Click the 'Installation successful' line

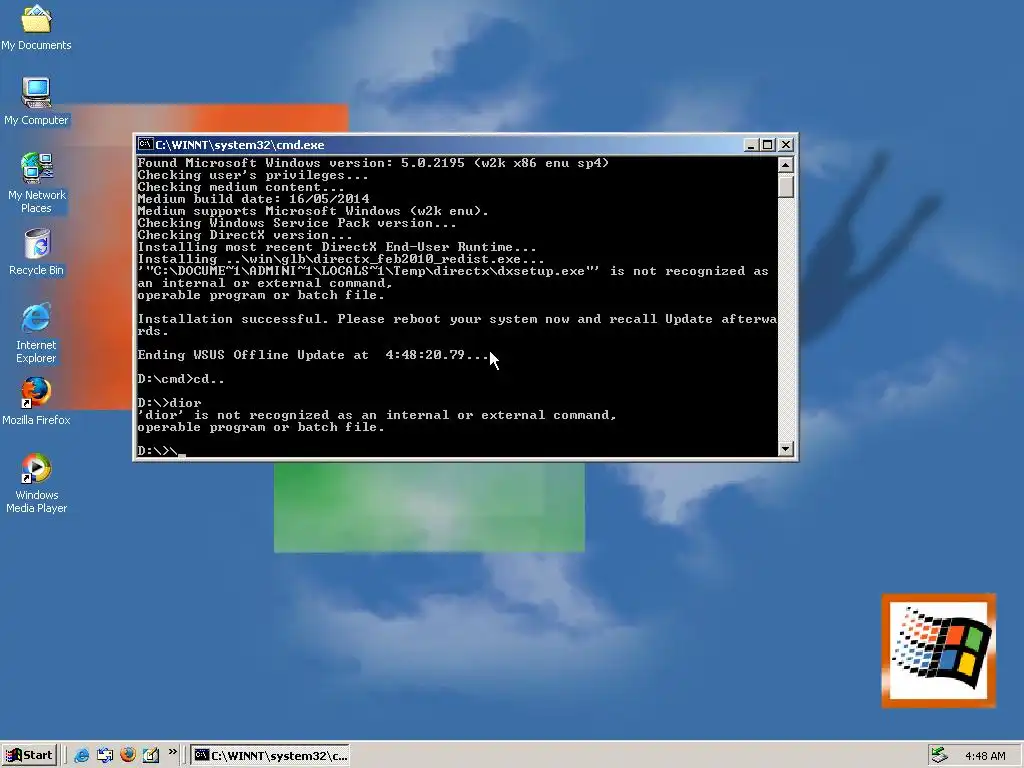457,325
